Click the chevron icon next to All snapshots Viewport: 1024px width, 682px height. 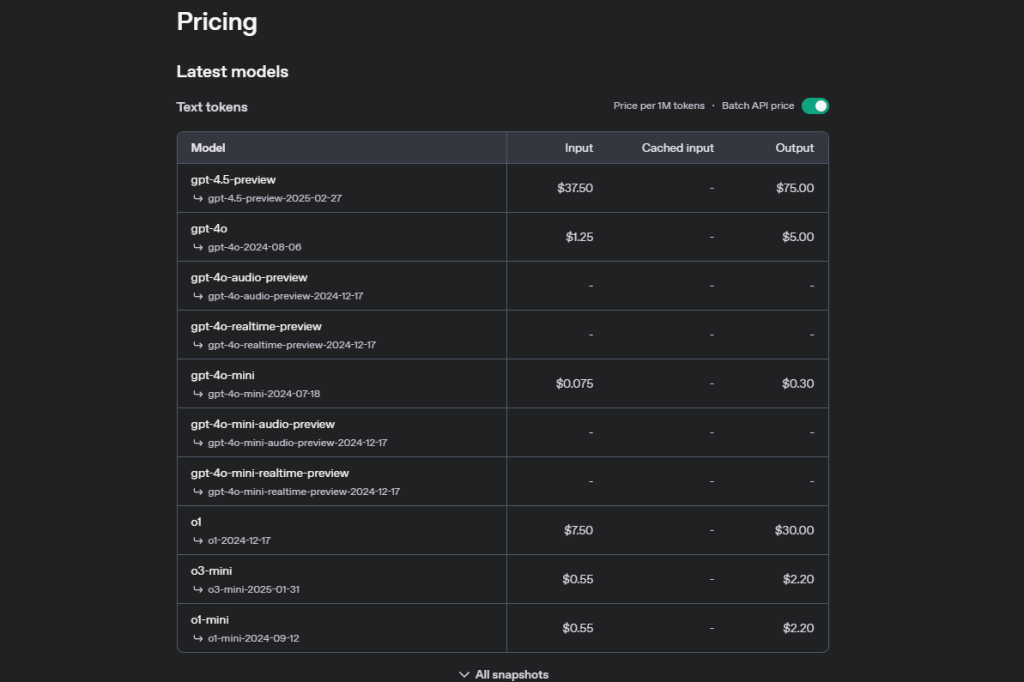click(464, 674)
